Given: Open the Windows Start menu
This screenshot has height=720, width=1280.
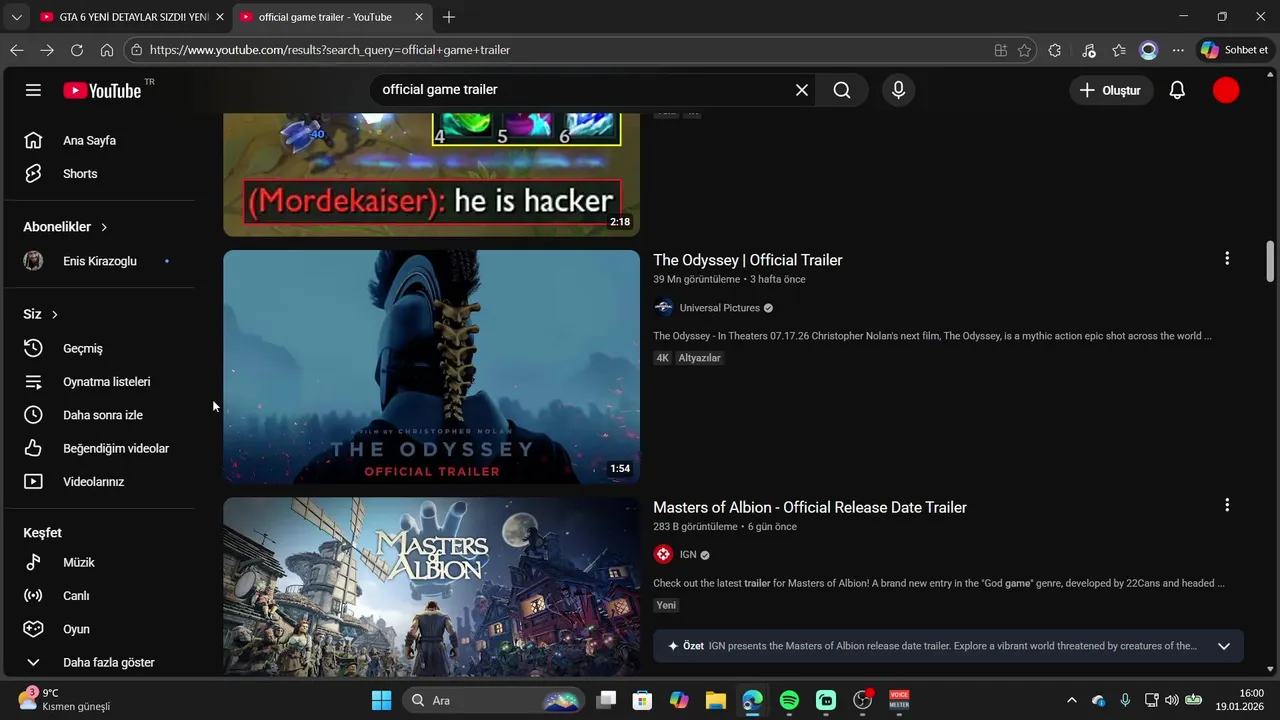Looking at the screenshot, I should click(x=381, y=700).
